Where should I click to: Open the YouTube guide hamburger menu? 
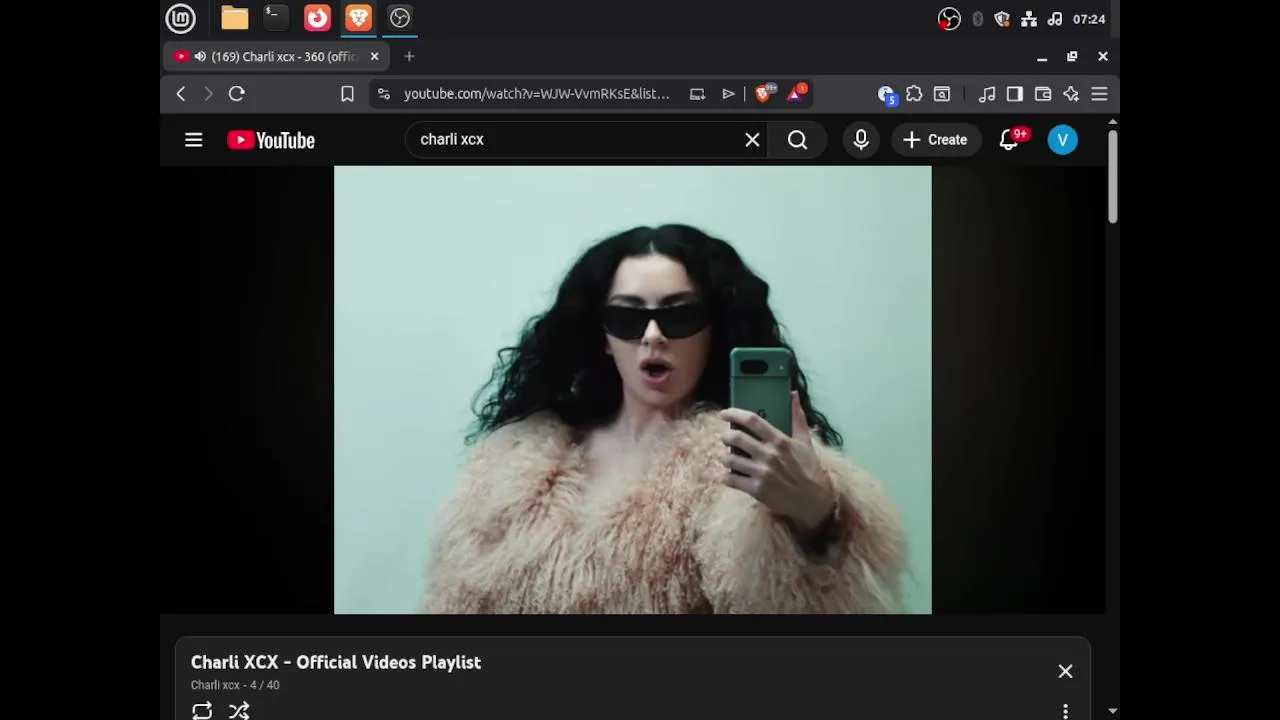click(x=194, y=140)
